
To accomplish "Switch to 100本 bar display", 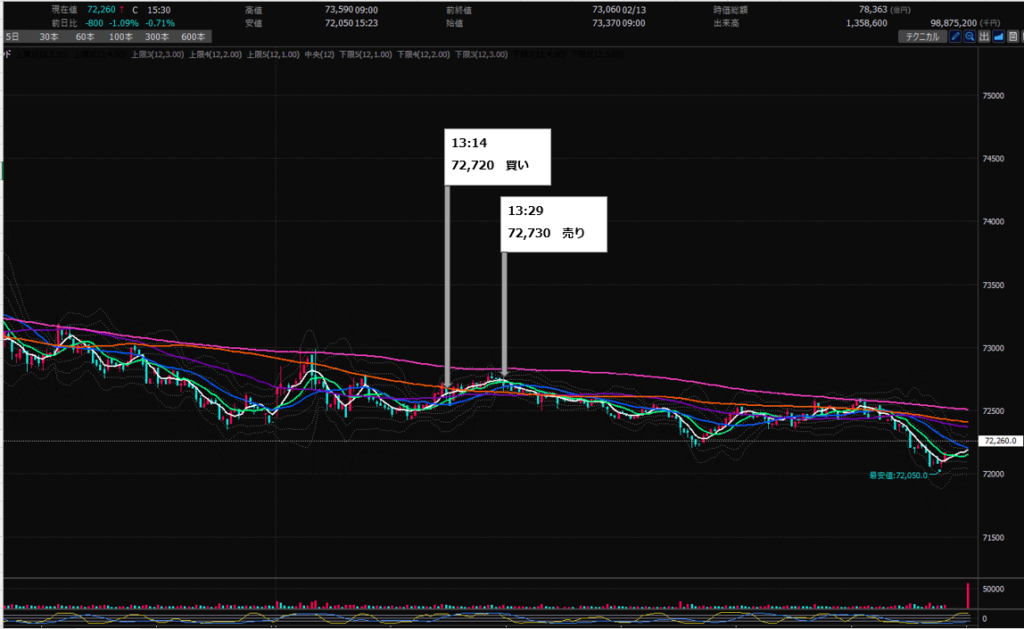I will tap(120, 36).
